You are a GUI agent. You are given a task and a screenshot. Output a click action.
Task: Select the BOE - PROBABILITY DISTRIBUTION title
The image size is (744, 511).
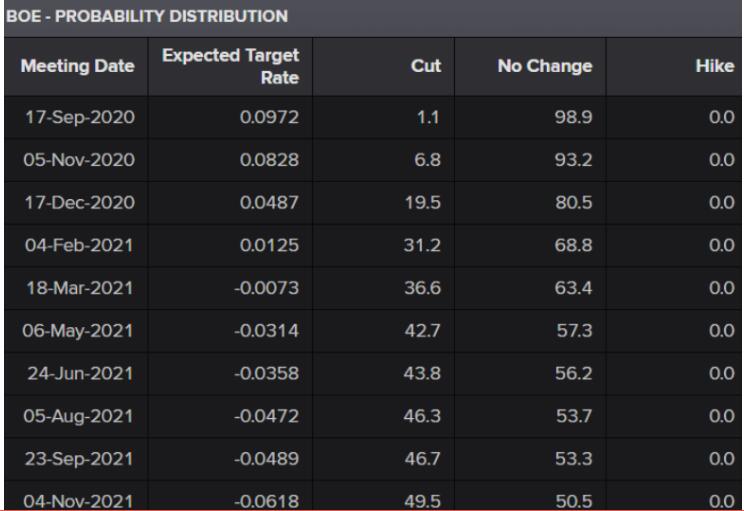click(x=147, y=16)
